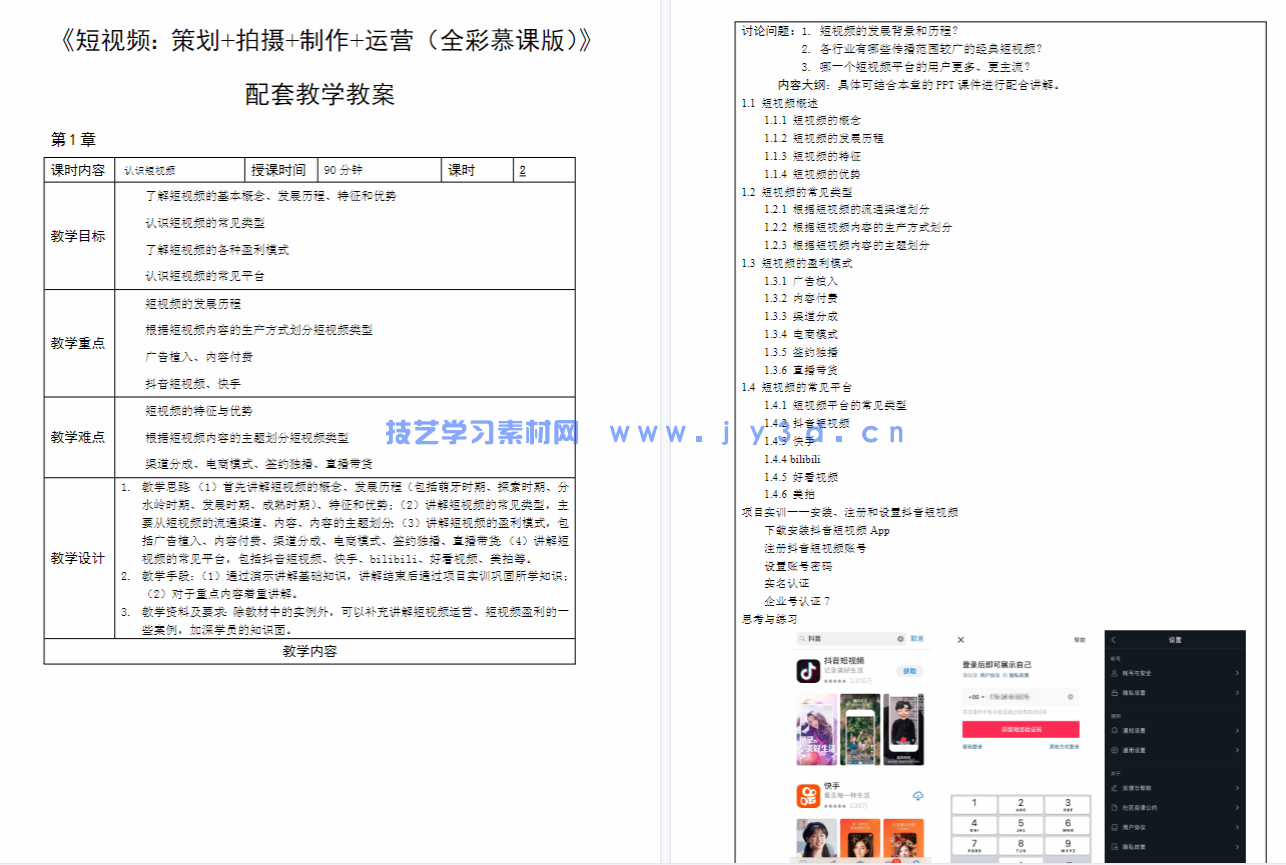Tap the cloud download icon beside 快手

point(918,796)
